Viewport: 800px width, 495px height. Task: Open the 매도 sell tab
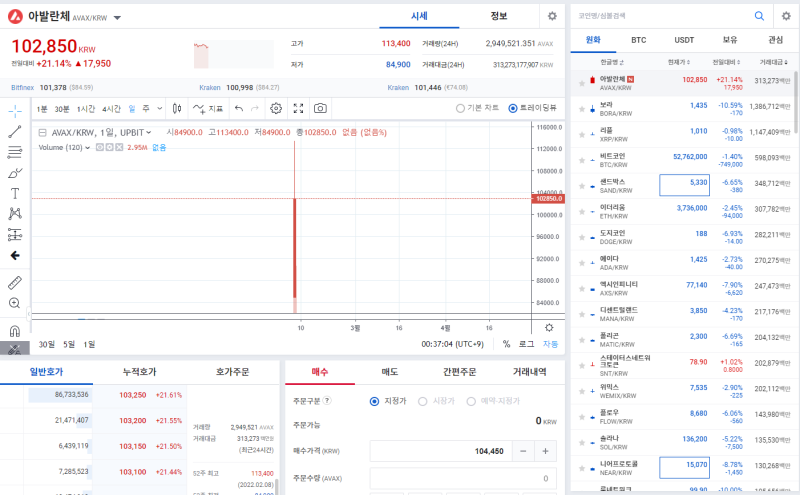[389, 372]
